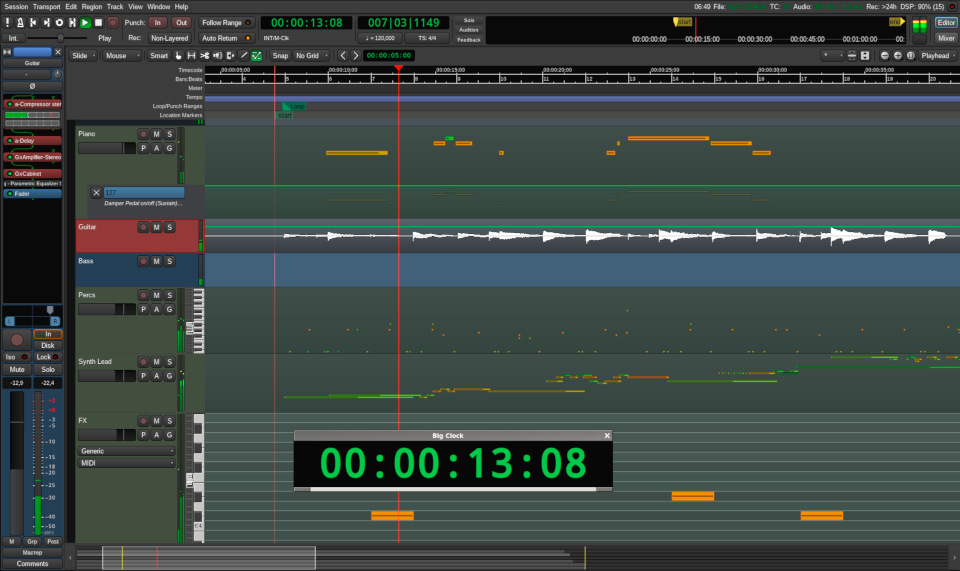The height and width of the screenshot is (571, 960).
Task: Open the Slide edit mode dropdown
Action: (83, 56)
